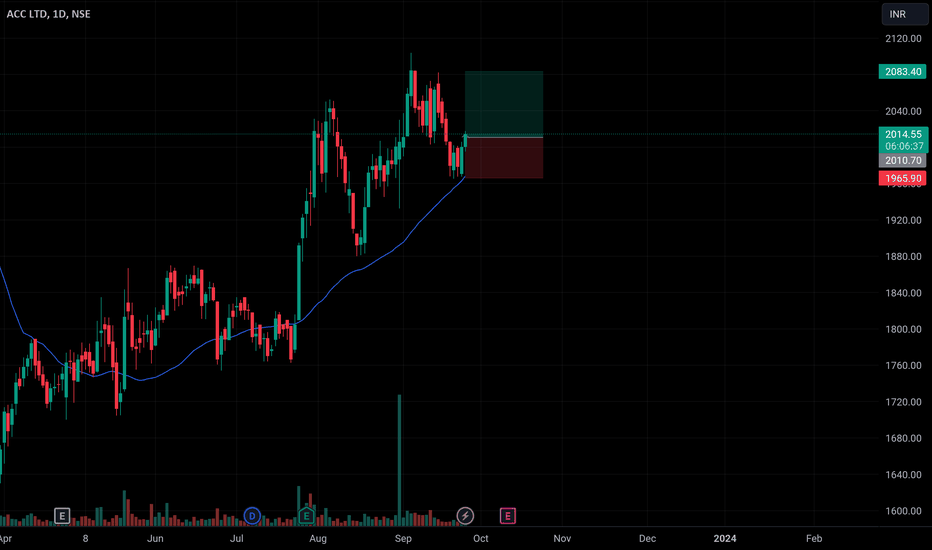
Task: Click the lightning bolt event marker
Action: (465, 516)
